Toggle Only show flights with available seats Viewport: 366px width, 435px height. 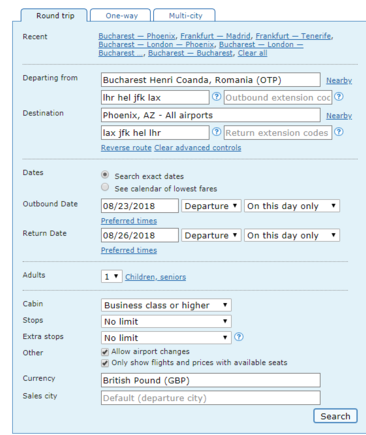click(x=105, y=363)
